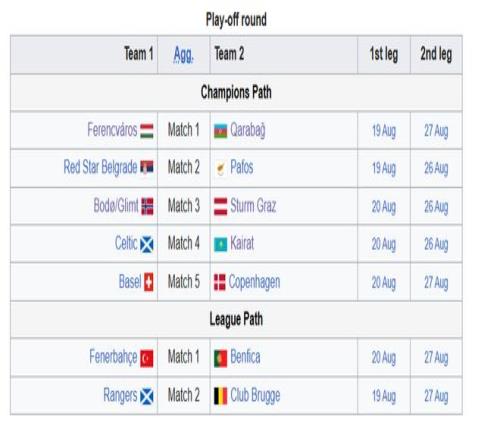The image size is (500, 440).
Task: Click the Switzerland flag next to Basel
Action: 149,282
